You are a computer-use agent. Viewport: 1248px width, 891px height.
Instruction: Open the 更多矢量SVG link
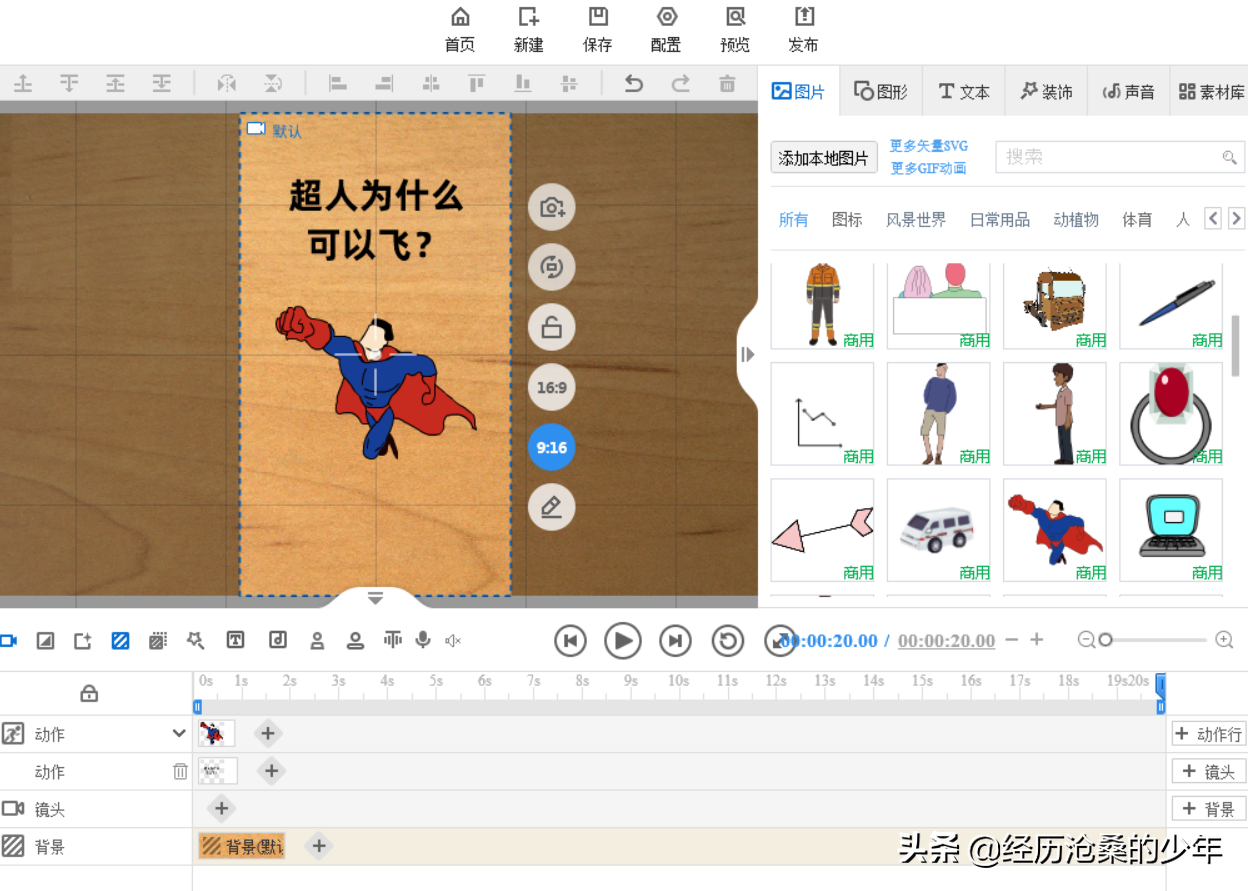point(929,146)
